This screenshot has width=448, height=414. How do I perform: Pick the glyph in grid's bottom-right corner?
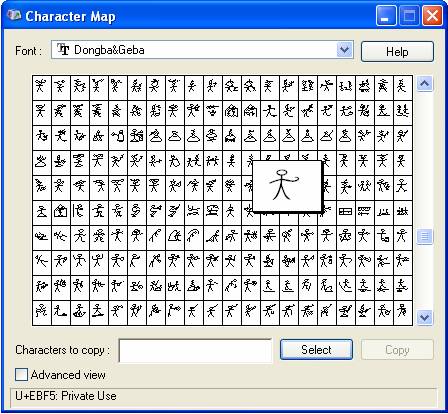(403, 312)
